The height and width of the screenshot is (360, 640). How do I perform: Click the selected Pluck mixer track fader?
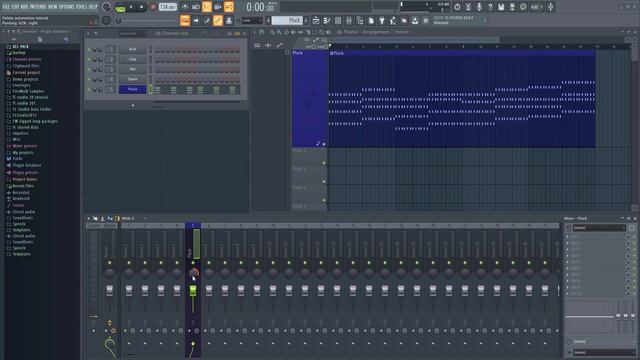(193, 290)
